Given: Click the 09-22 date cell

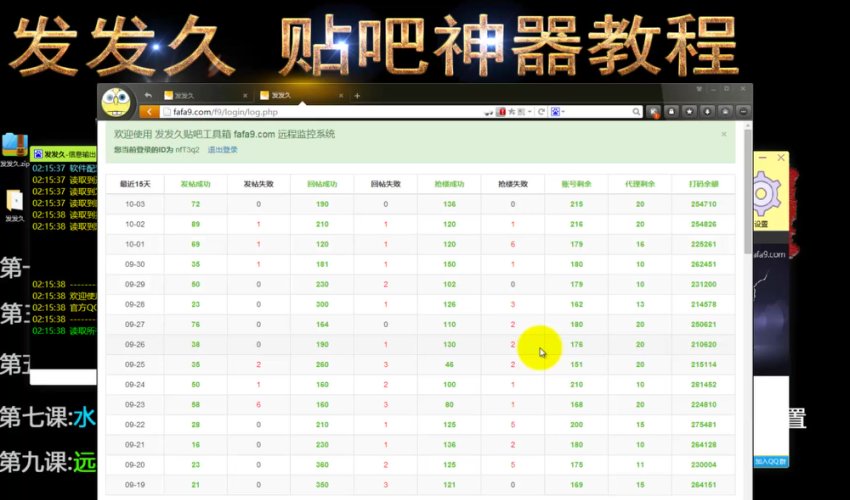Looking at the screenshot, I should [x=135, y=425].
